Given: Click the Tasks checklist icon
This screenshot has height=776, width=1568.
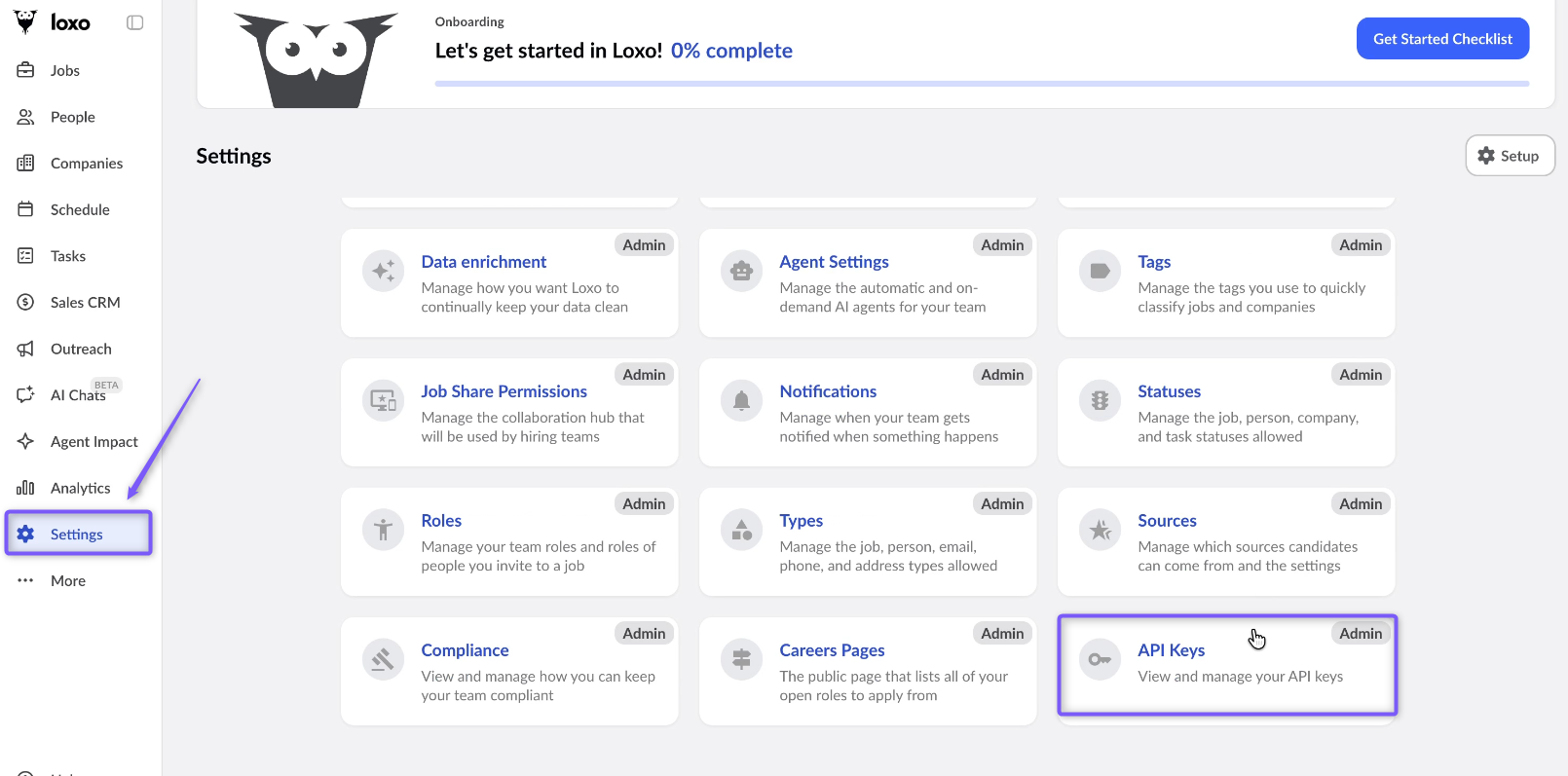Looking at the screenshot, I should point(26,256).
